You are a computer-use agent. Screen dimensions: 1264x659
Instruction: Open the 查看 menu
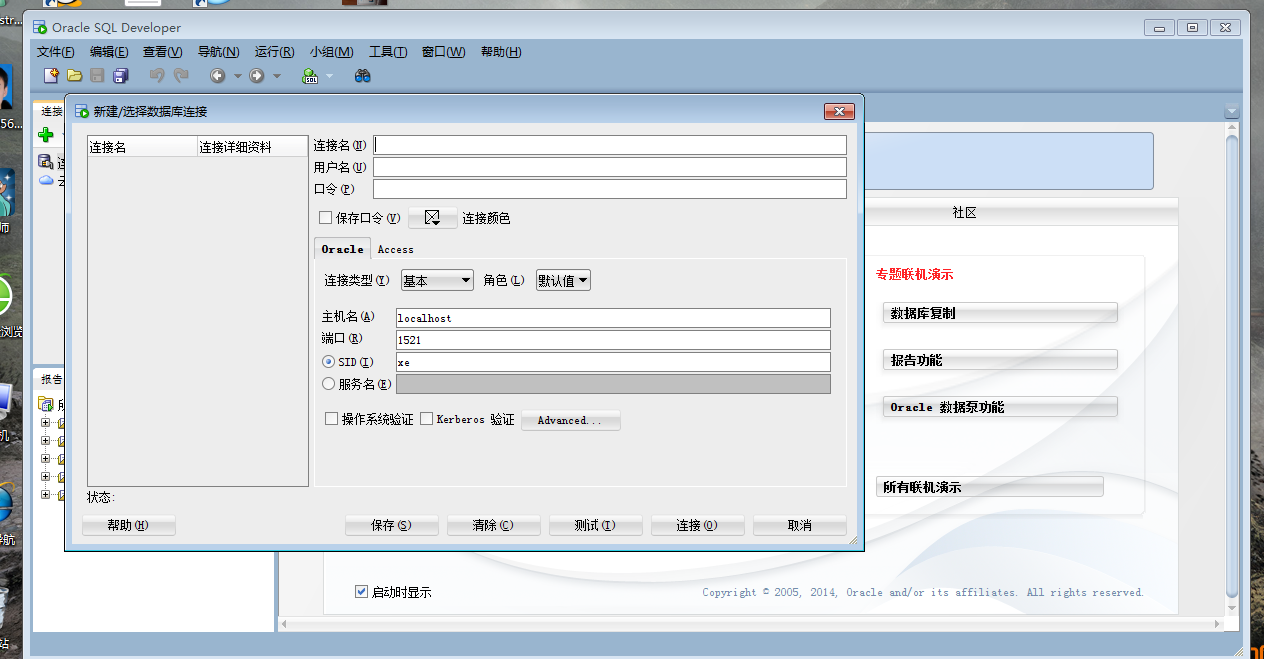163,52
